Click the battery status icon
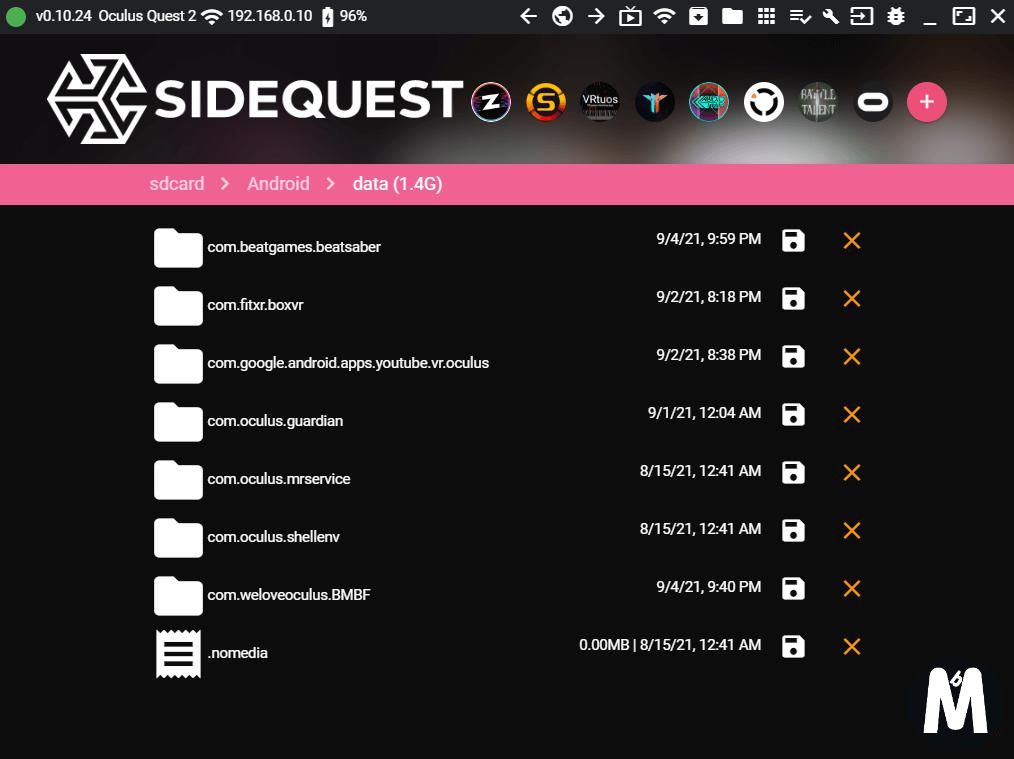Image resolution: width=1014 pixels, height=759 pixels. point(328,17)
